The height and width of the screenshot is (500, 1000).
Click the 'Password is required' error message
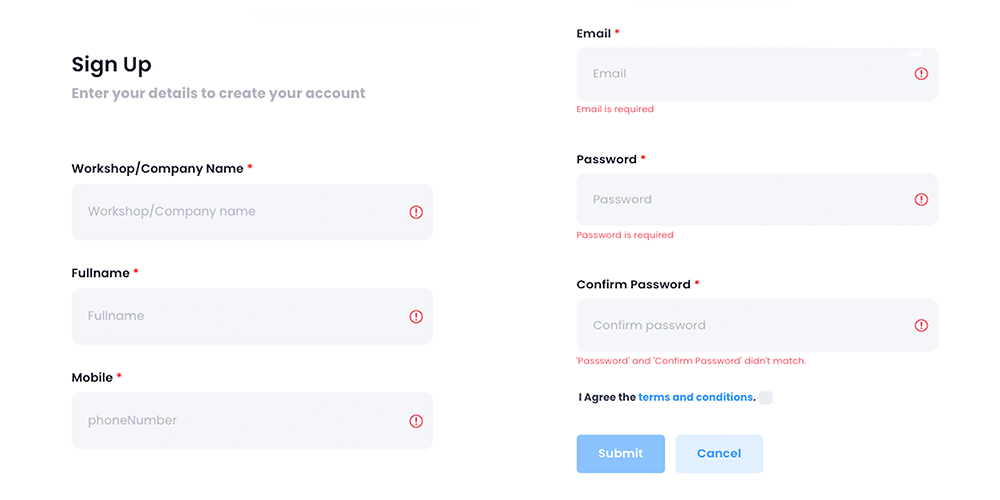[625, 235]
